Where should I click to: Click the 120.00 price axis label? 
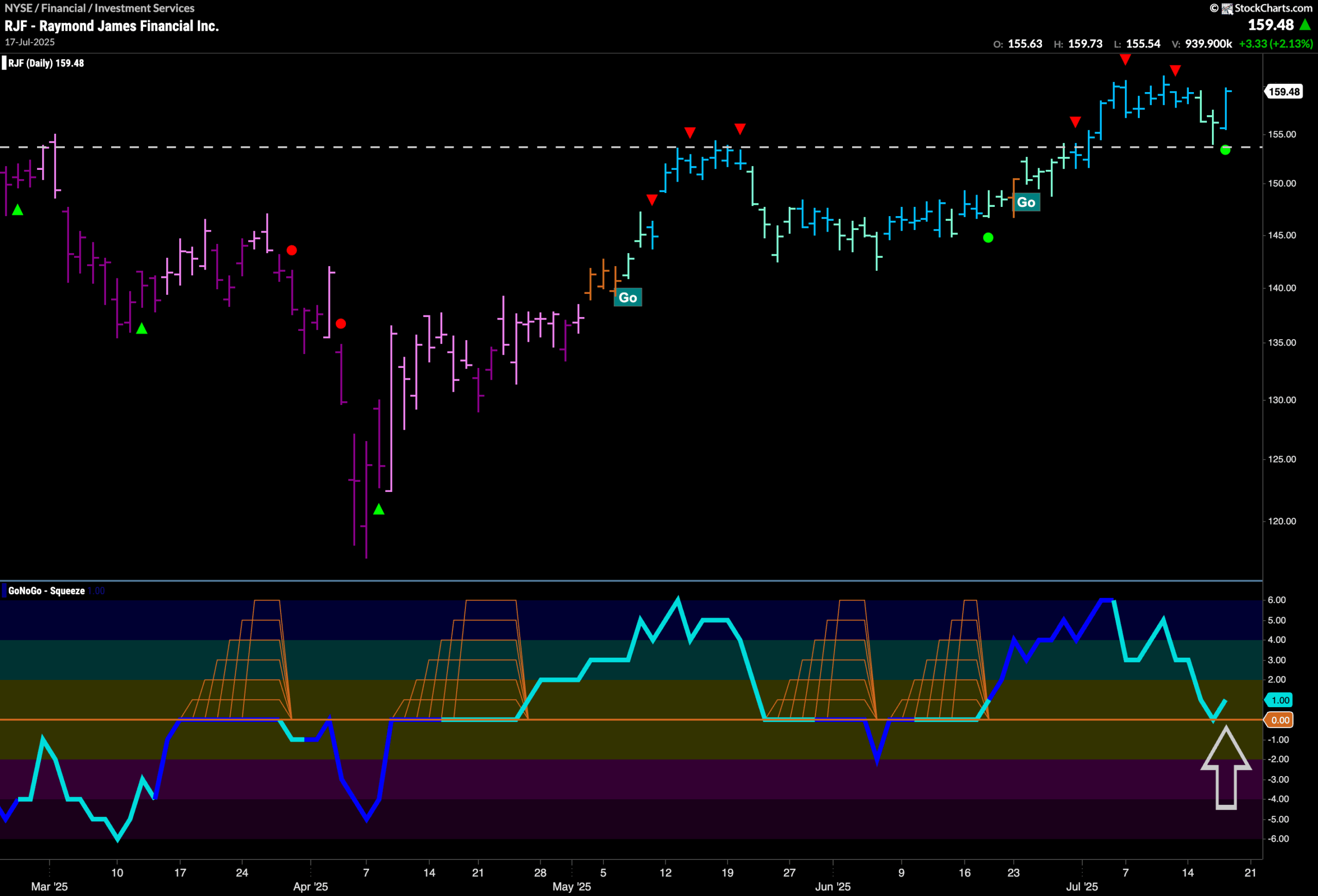click(x=1282, y=521)
